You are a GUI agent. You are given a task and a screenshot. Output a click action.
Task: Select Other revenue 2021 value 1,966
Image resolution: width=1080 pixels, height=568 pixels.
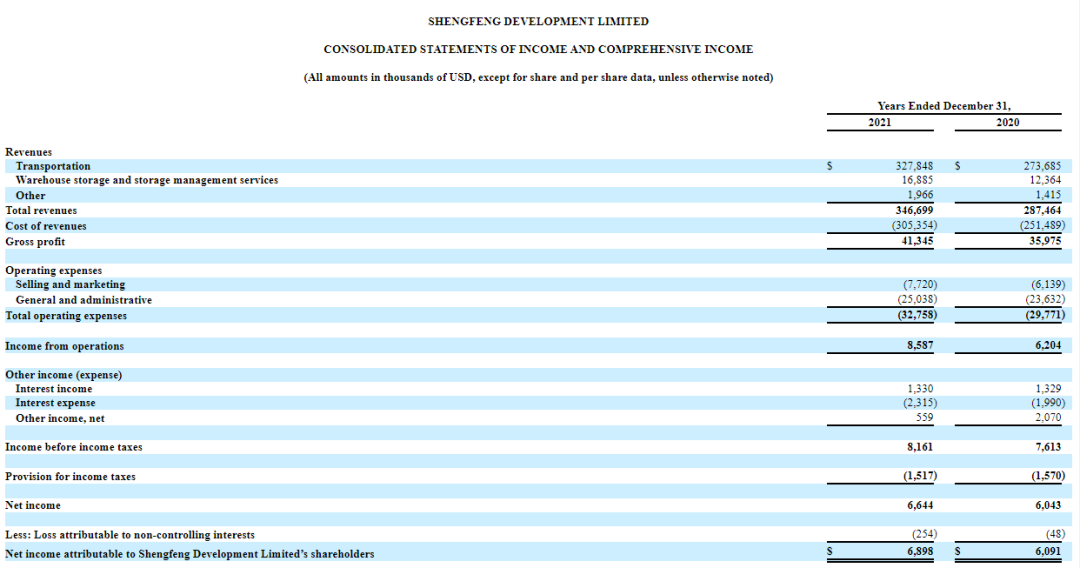[x=920, y=196]
